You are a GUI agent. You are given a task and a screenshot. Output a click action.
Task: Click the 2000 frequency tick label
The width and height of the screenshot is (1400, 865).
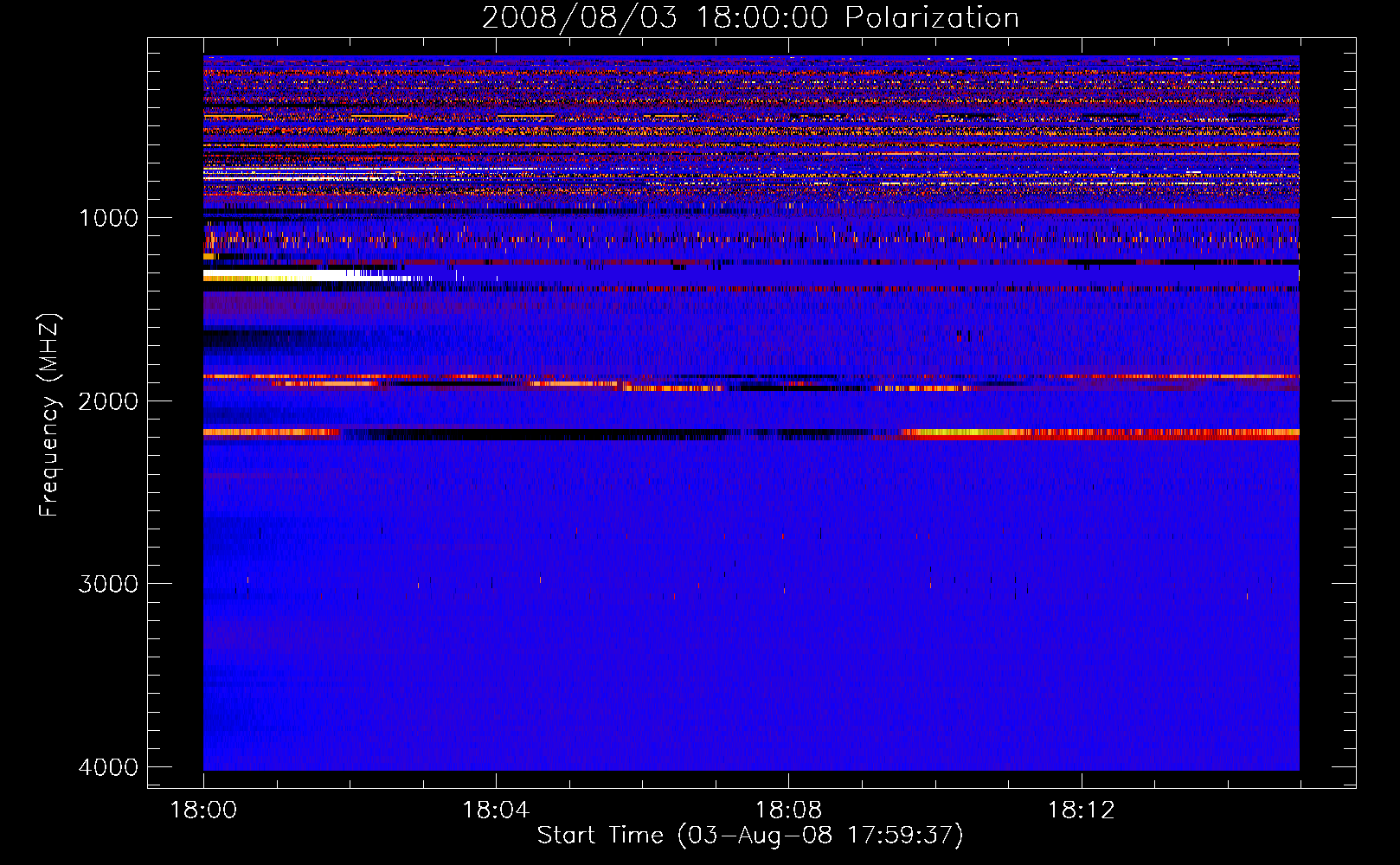point(108,400)
